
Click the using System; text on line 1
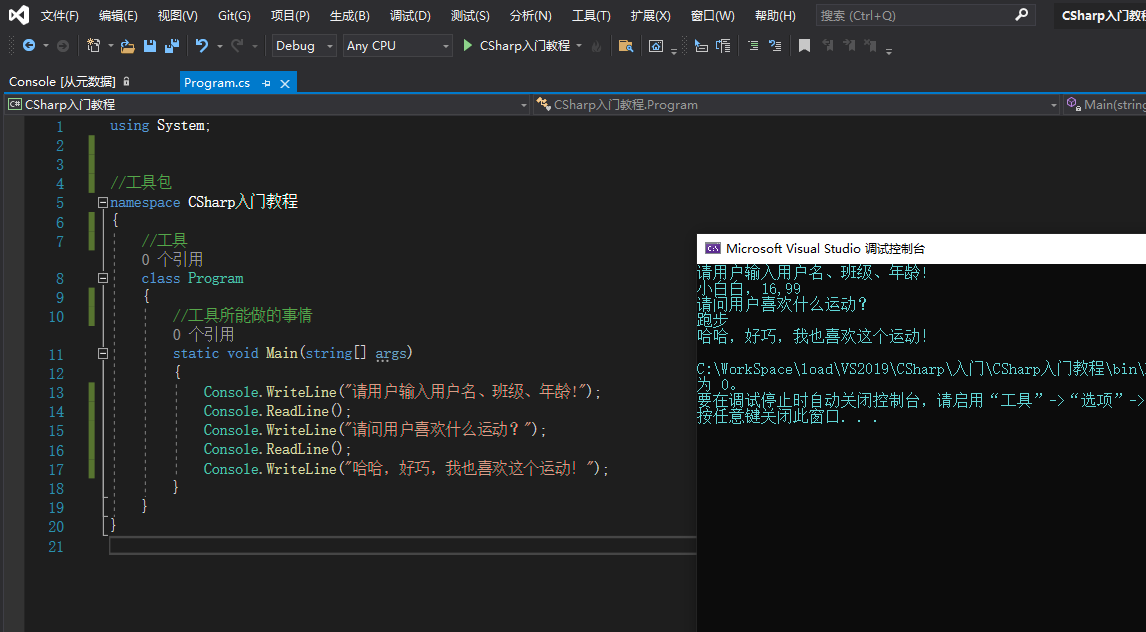(x=160, y=126)
